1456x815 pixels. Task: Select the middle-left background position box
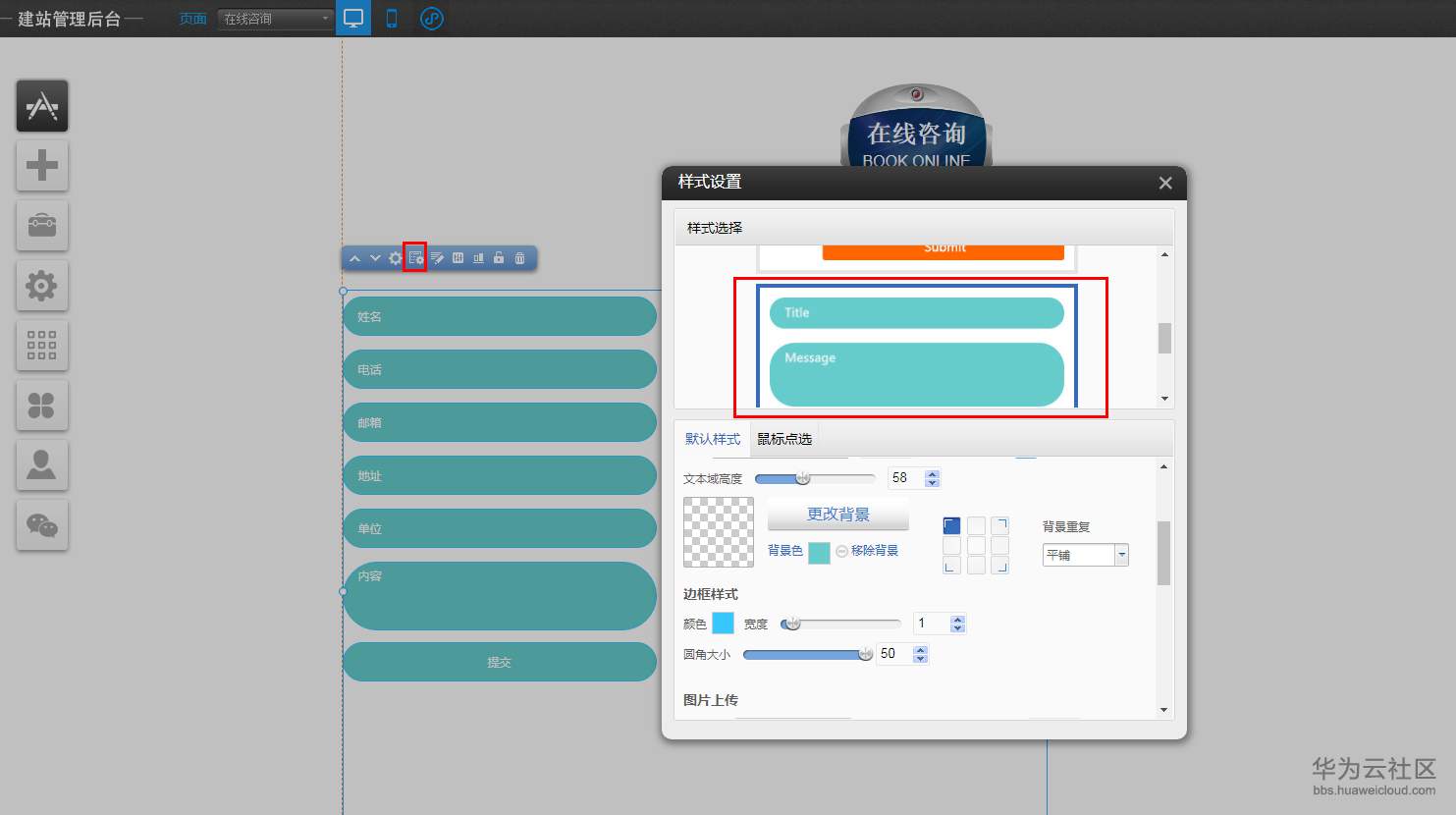(951, 546)
